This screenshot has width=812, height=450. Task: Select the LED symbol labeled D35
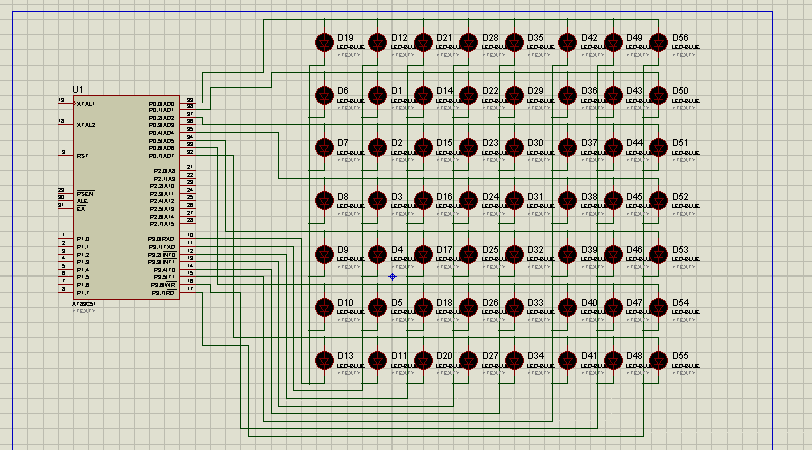514,42
